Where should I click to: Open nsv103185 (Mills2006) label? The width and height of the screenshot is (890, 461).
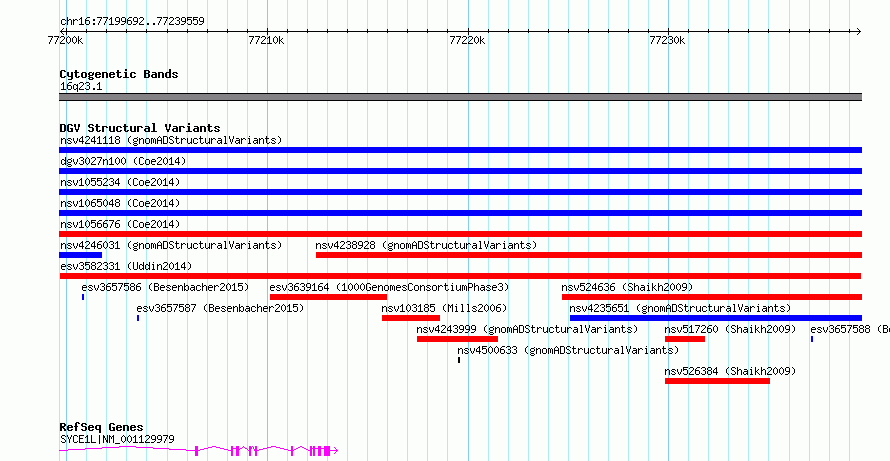point(444,308)
